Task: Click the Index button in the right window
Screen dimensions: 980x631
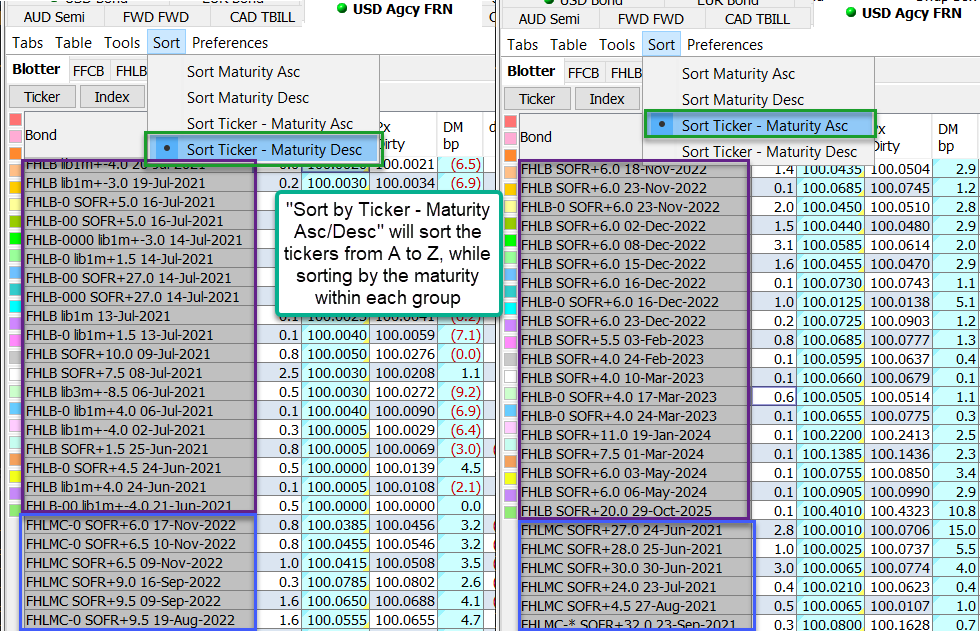Action: 607,99
